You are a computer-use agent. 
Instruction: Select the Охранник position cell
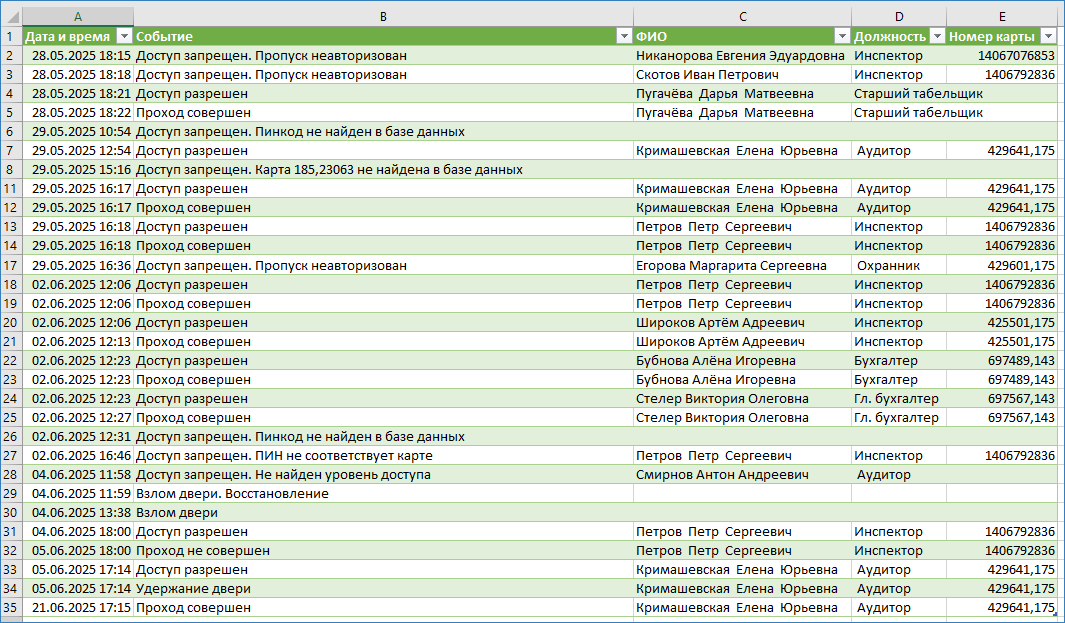click(x=898, y=266)
